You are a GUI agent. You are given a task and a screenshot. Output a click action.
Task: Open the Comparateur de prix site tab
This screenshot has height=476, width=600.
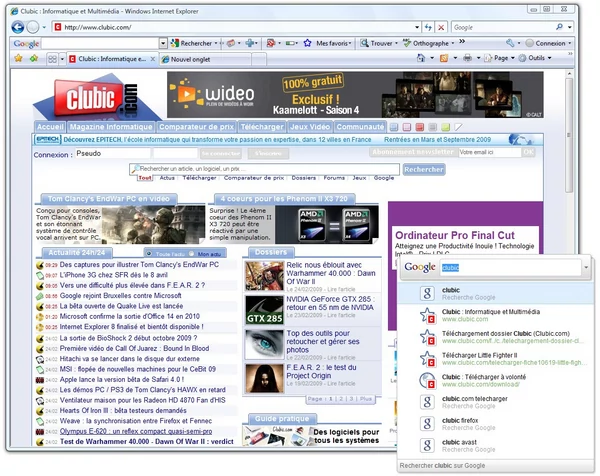[196, 127]
